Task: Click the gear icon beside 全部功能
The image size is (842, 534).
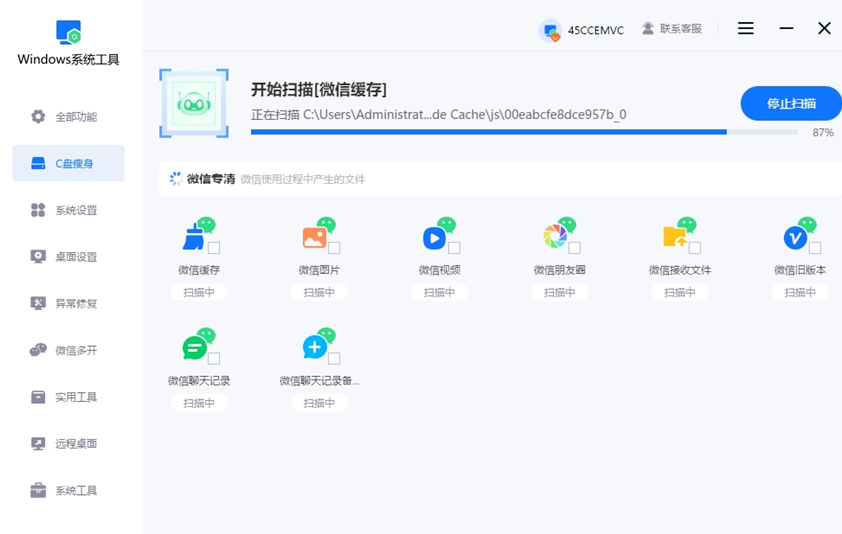Action: 38,117
